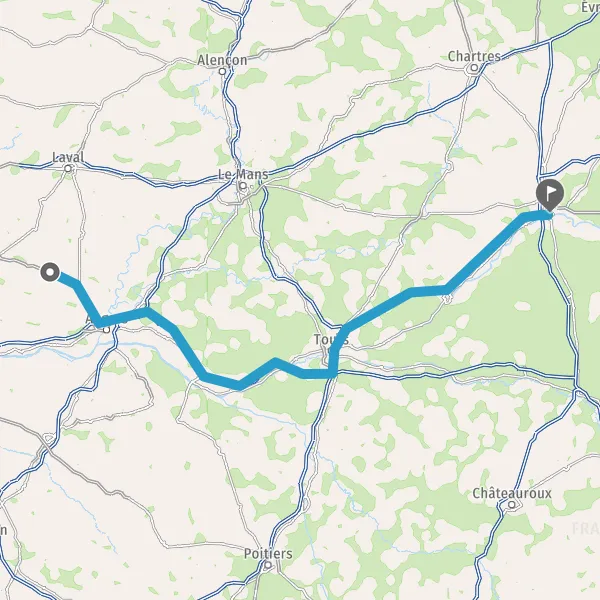Click the Alençon city label
The width and height of the screenshot is (600, 600).
coord(222,60)
